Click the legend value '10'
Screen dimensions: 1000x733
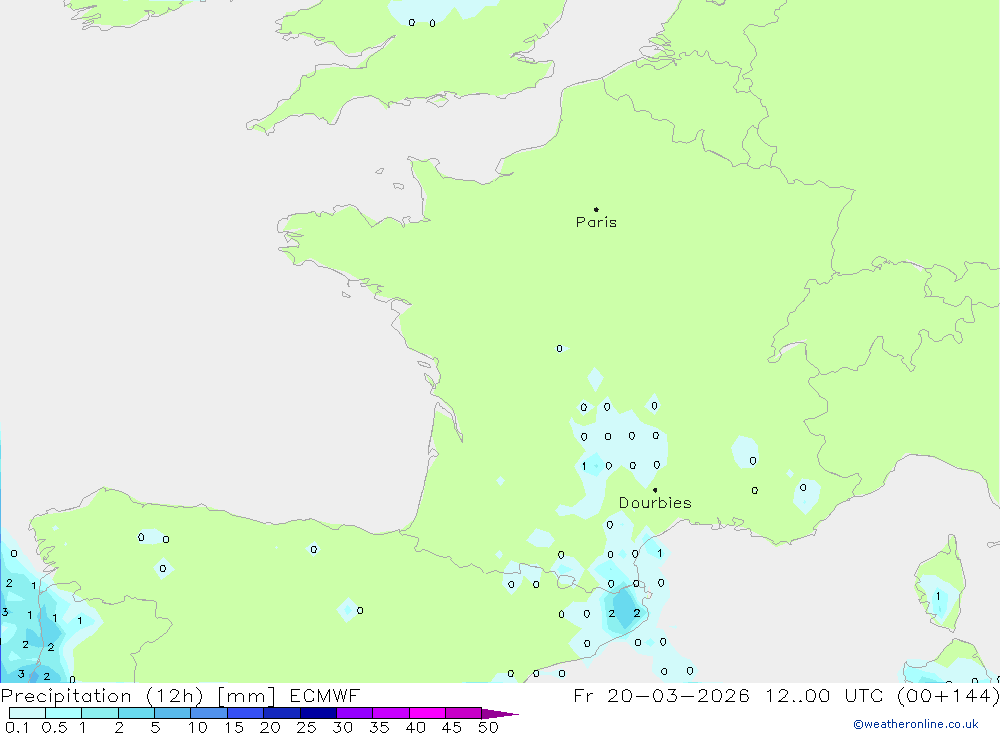[x=198, y=727]
